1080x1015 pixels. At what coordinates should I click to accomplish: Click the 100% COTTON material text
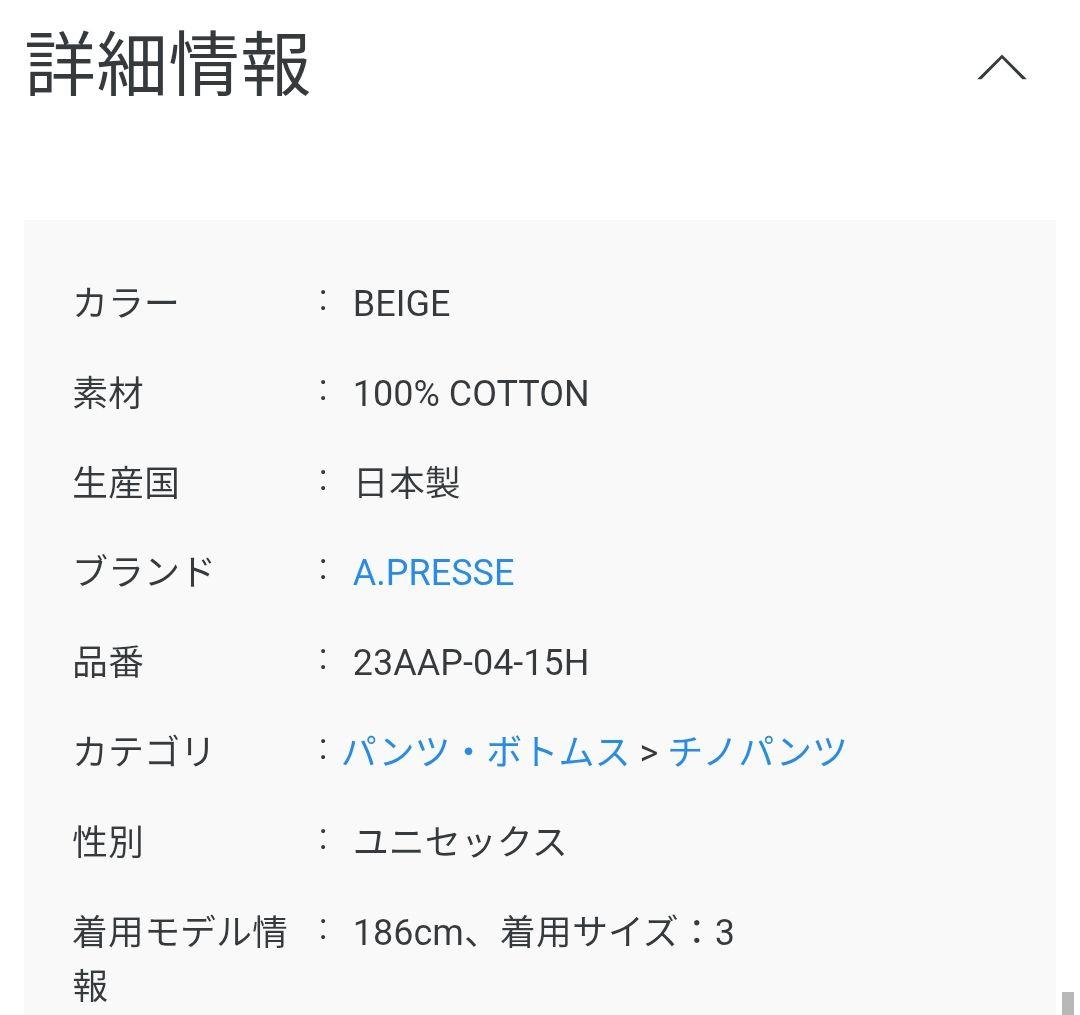(x=470, y=394)
